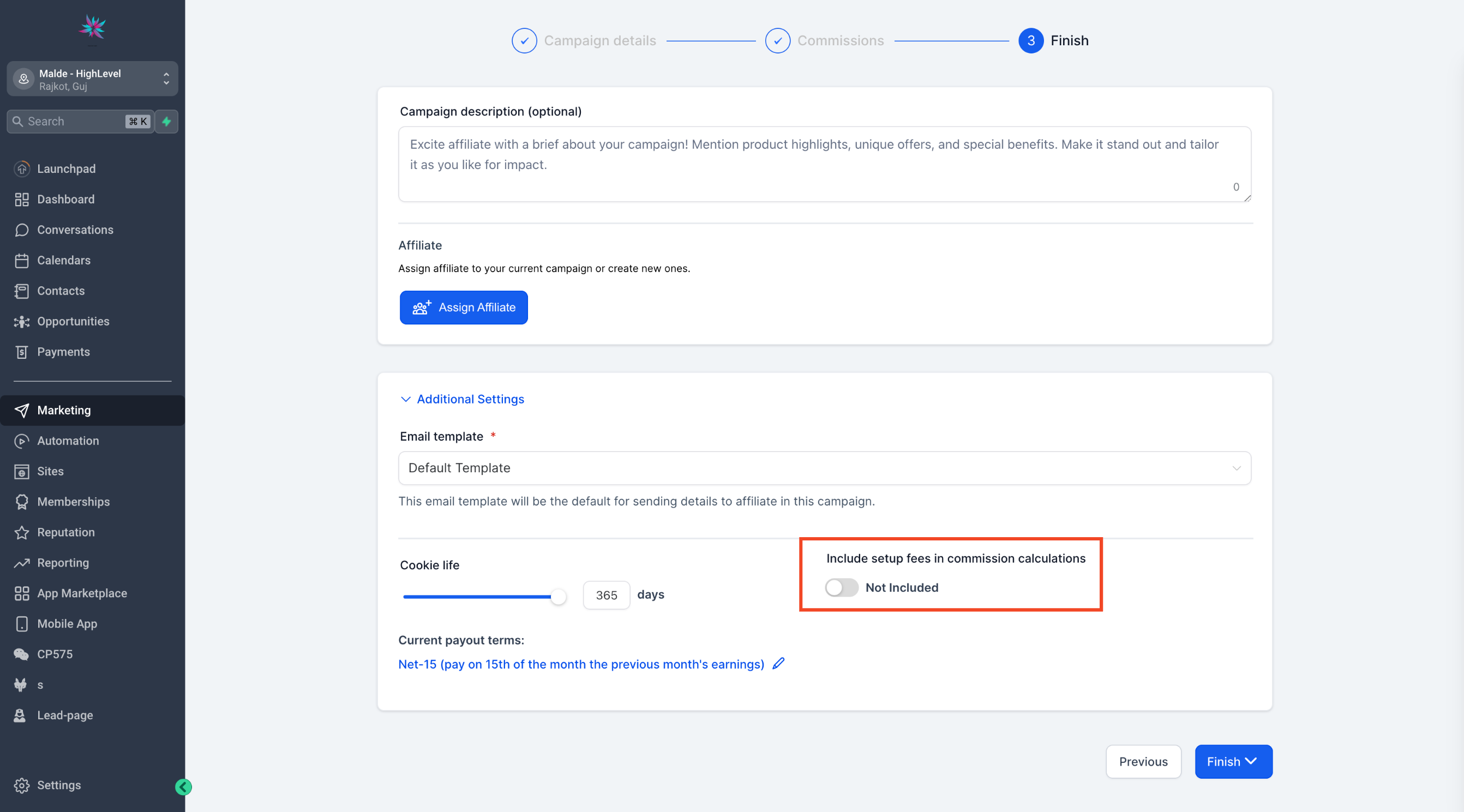Click the Conversations chat bubble icon
This screenshot has width=1464, height=812.
[x=22, y=230]
